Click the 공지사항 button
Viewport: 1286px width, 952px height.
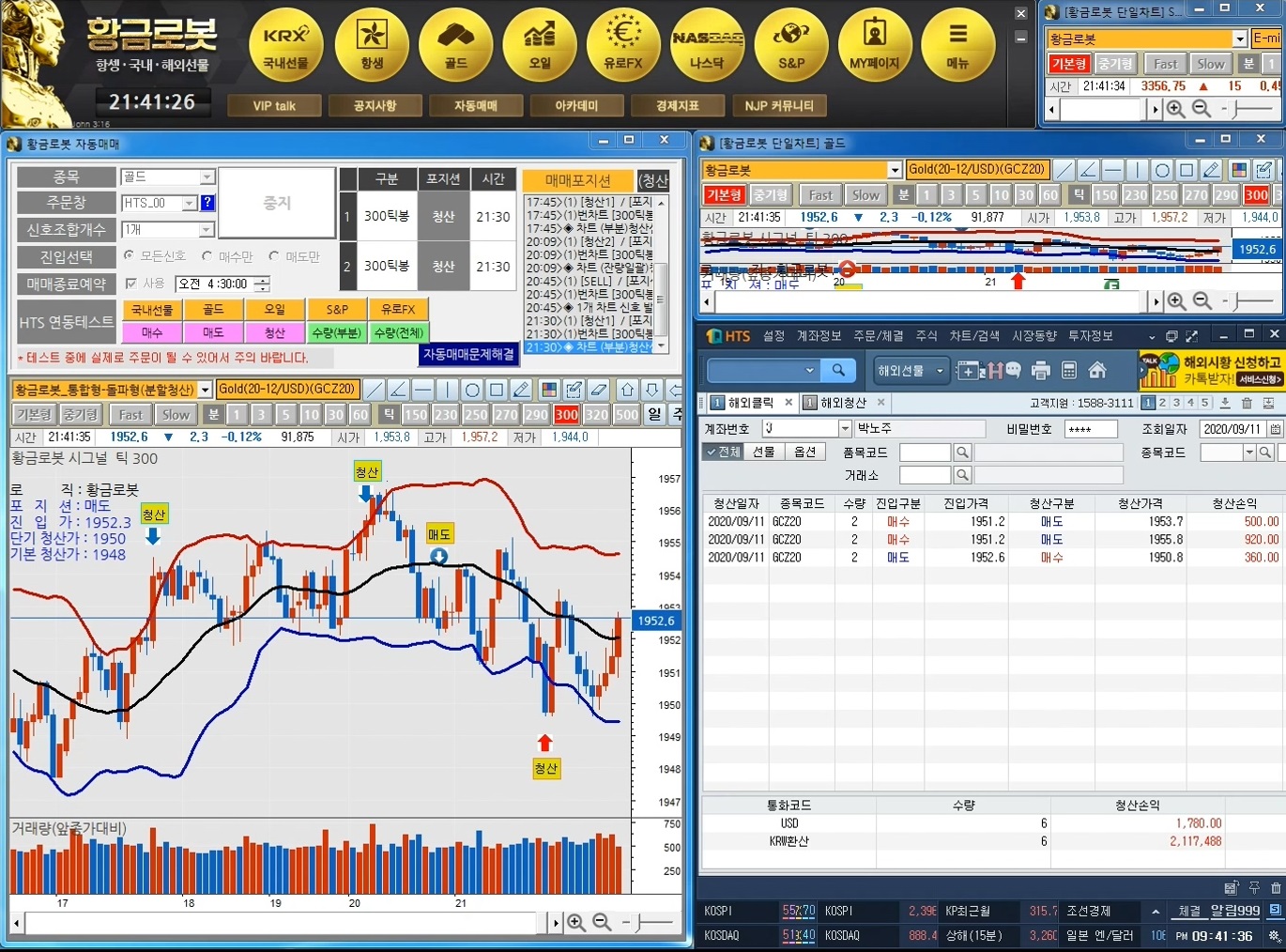click(375, 106)
